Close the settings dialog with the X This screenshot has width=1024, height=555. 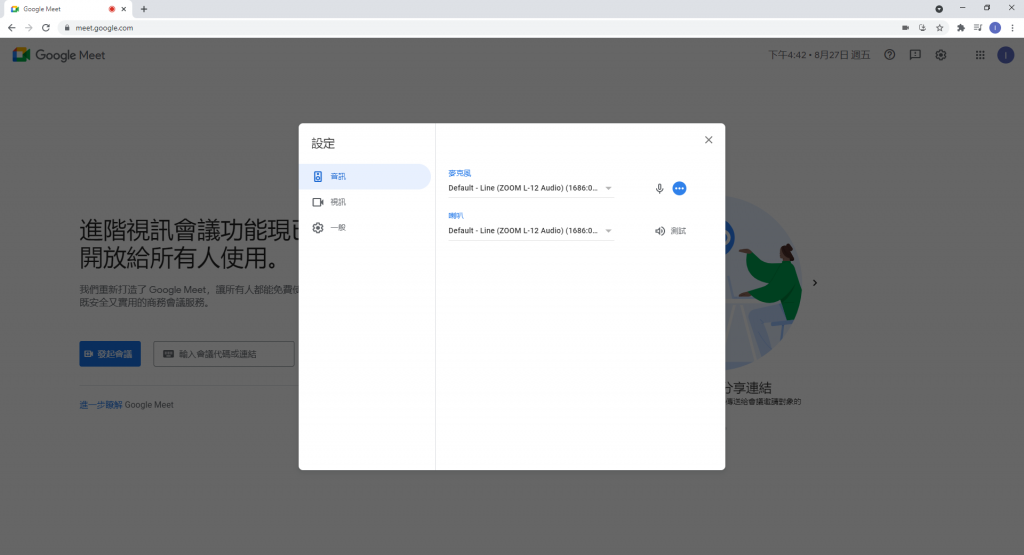pyautogui.click(x=709, y=140)
